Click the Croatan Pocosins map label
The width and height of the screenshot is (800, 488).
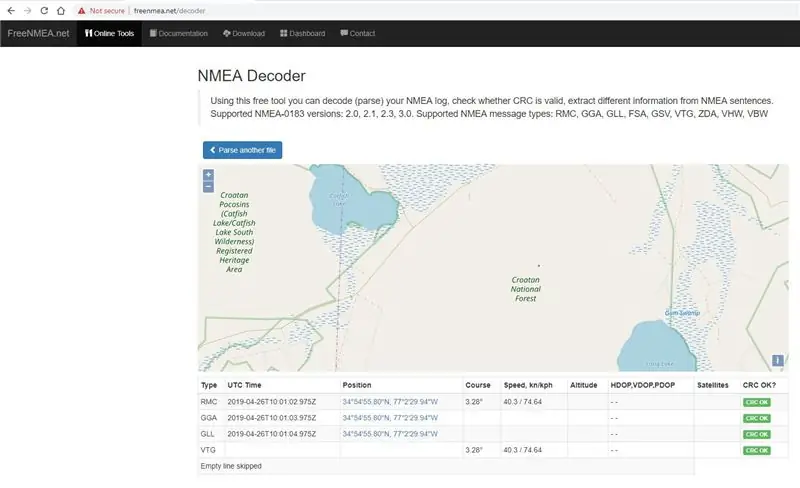(x=234, y=232)
